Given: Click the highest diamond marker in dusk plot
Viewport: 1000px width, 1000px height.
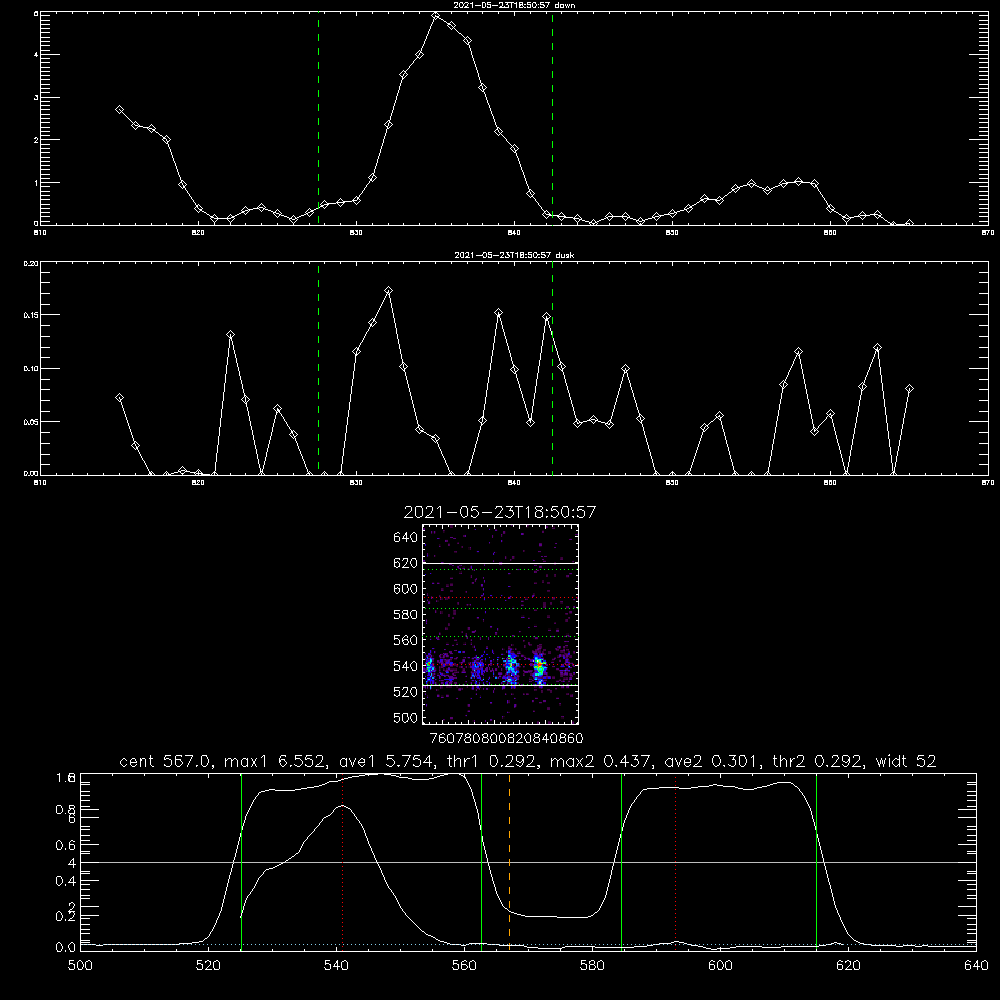Looking at the screenshot, I should [388, 291].
